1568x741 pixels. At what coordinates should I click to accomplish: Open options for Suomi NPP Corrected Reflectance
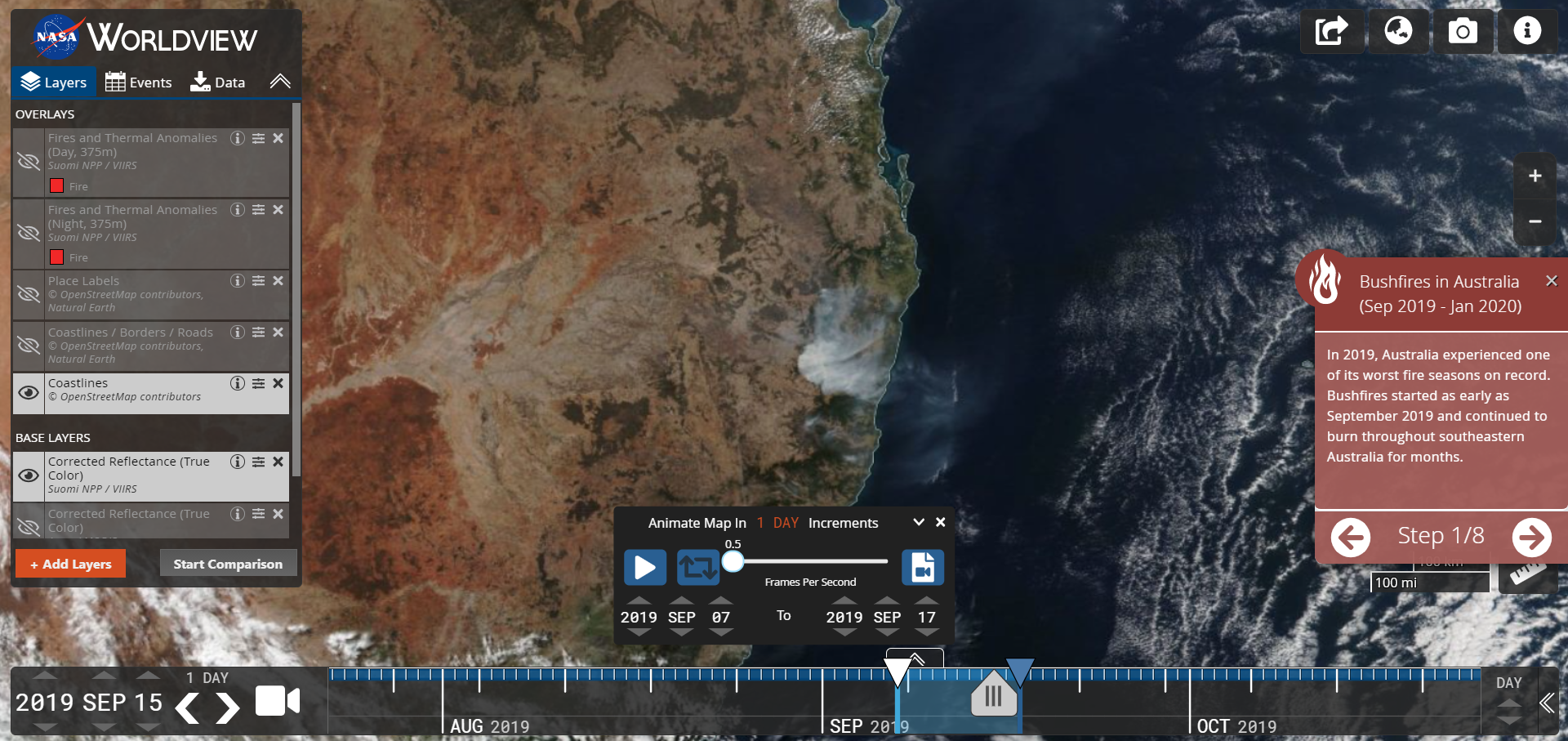[258, 462]
